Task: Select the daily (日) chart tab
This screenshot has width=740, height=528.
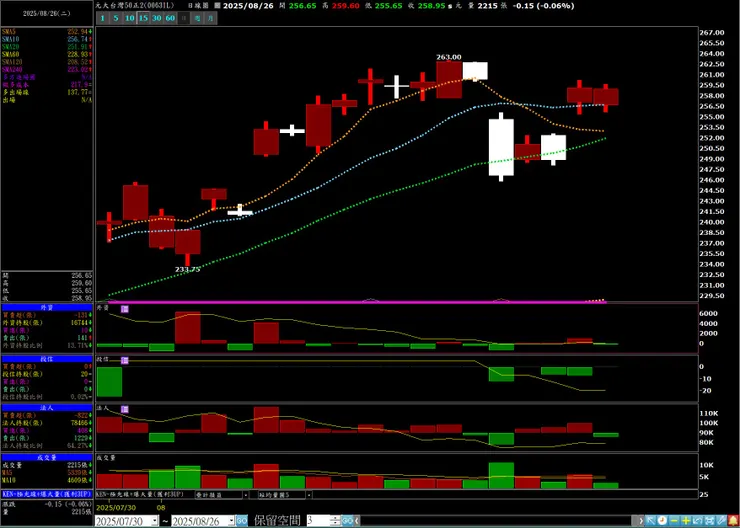Action: (x=184, y=18)
